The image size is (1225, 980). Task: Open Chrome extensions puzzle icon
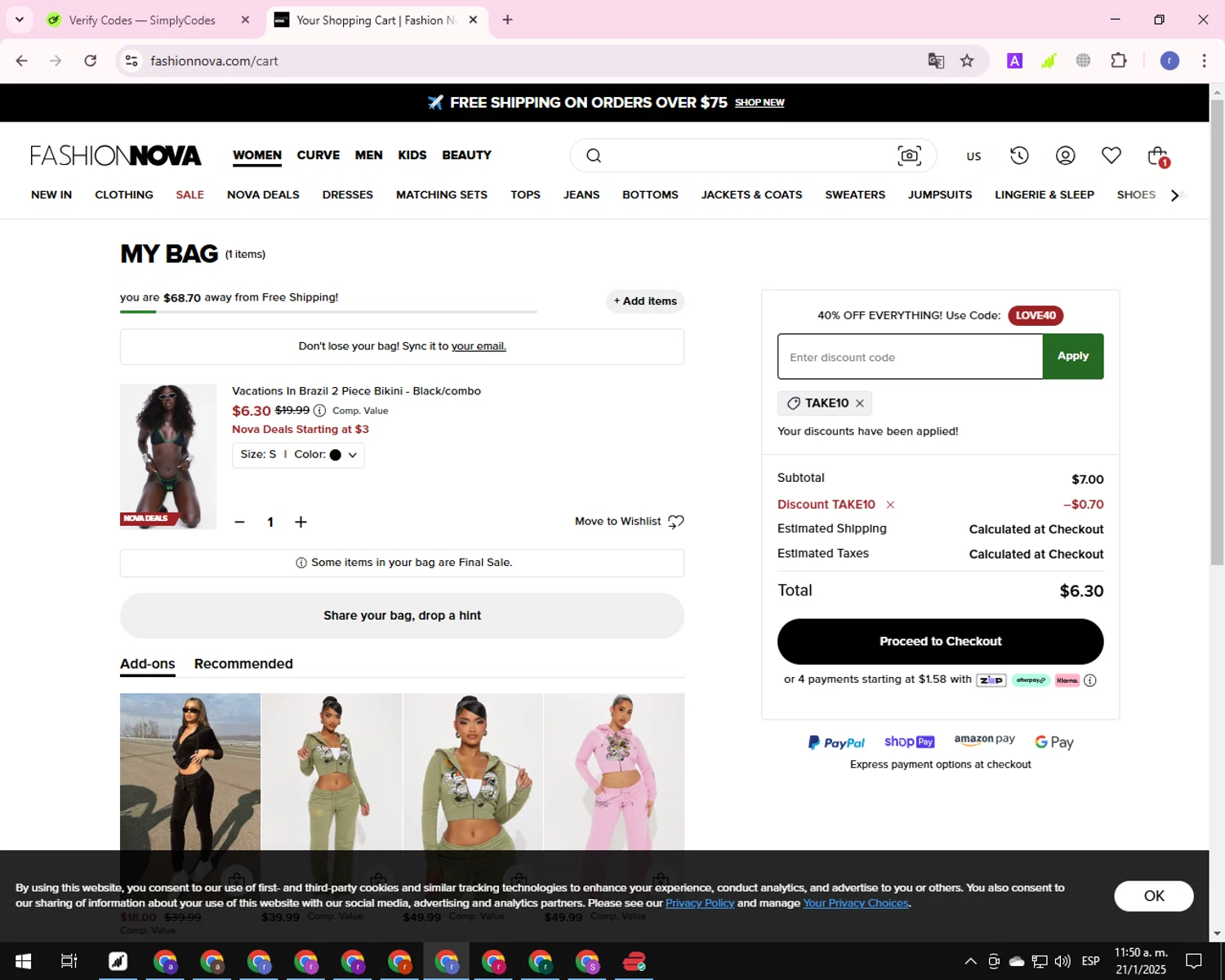(x=1119, y=60)
